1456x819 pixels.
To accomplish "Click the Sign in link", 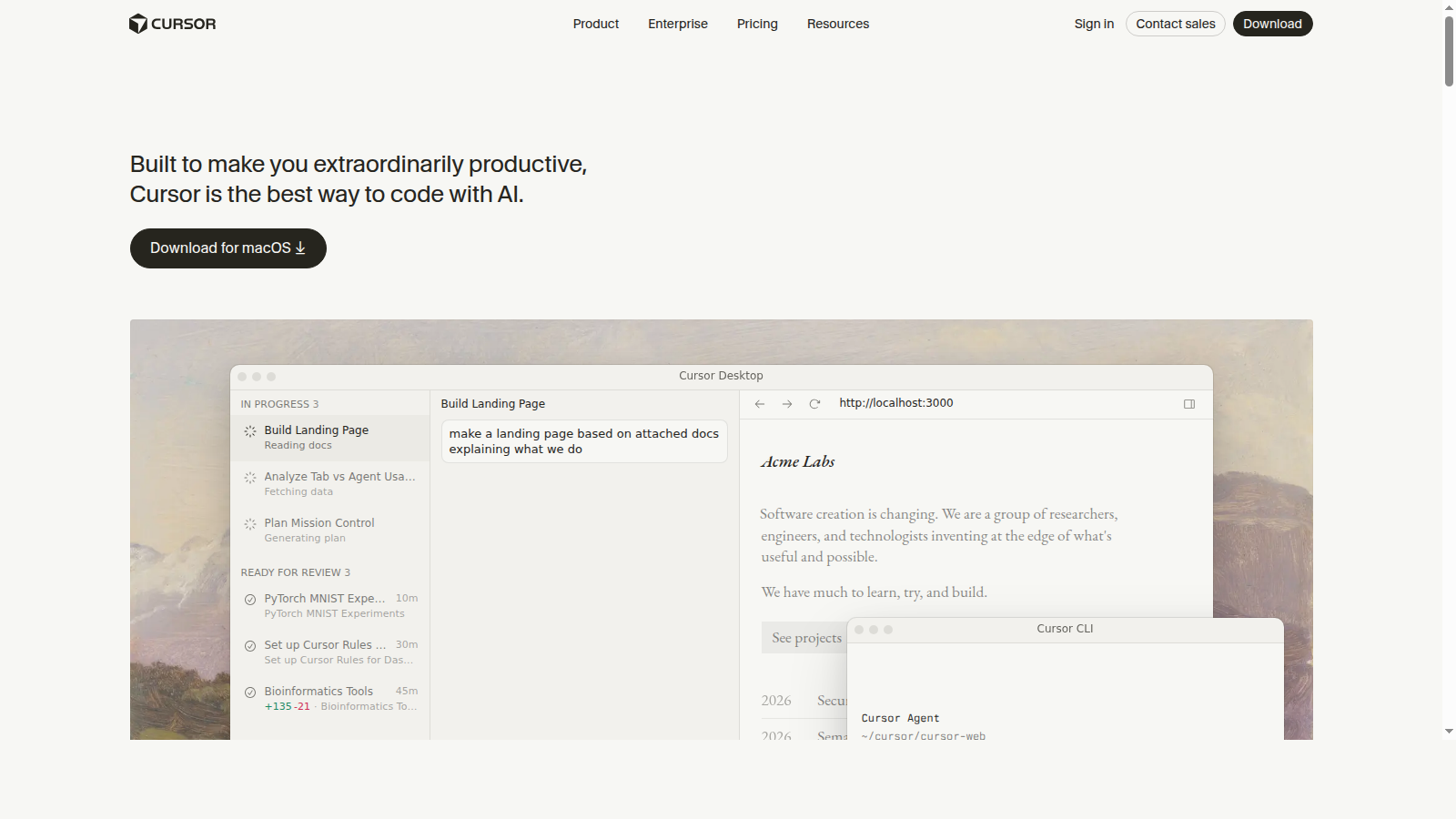I will click(1094, 24).
